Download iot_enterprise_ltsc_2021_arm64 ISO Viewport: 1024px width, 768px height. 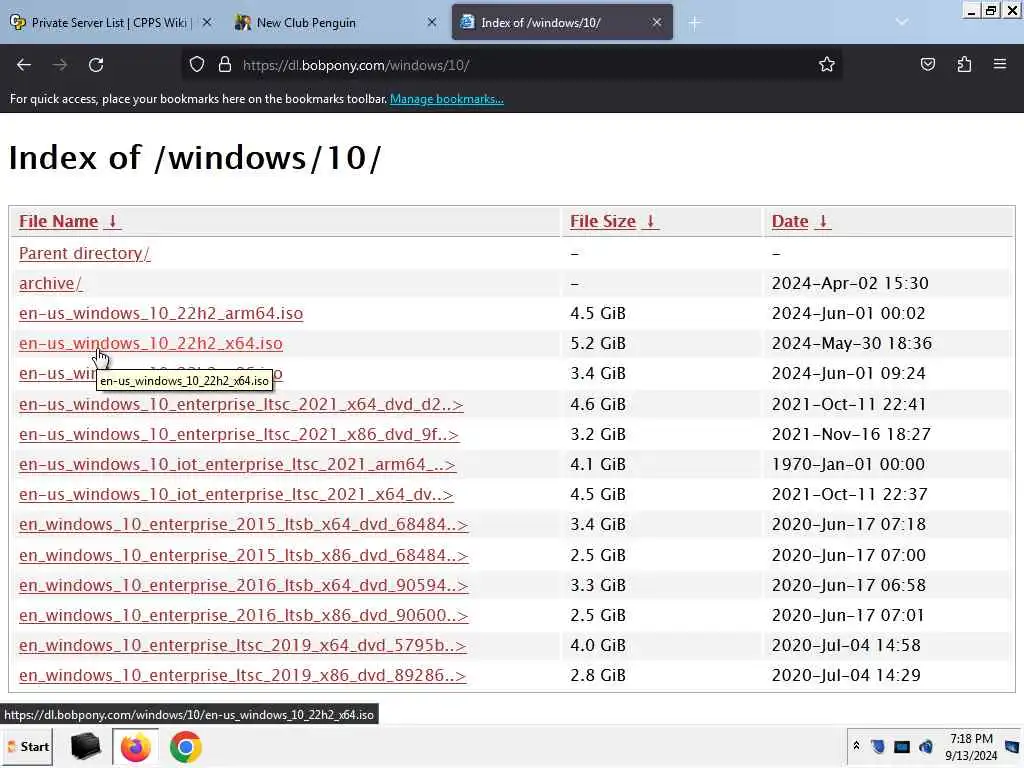[237, 464]
